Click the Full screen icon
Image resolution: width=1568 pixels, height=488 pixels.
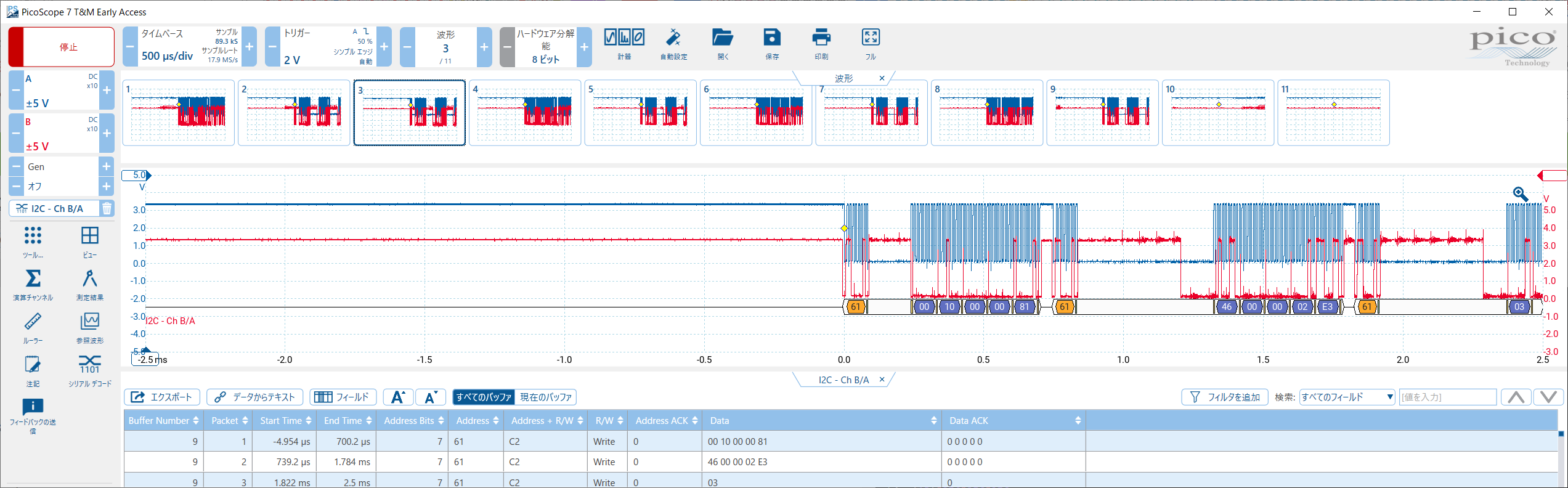(871, 44)
